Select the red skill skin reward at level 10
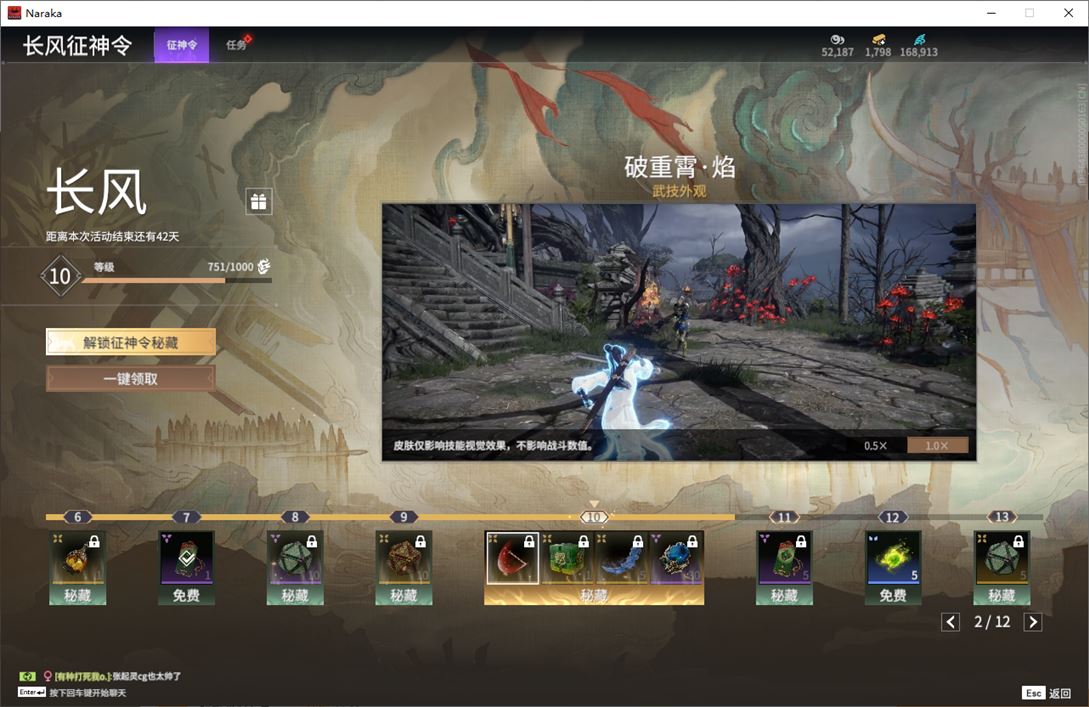1089x707 pixels. pyautogui.click(x=512, y=558)
